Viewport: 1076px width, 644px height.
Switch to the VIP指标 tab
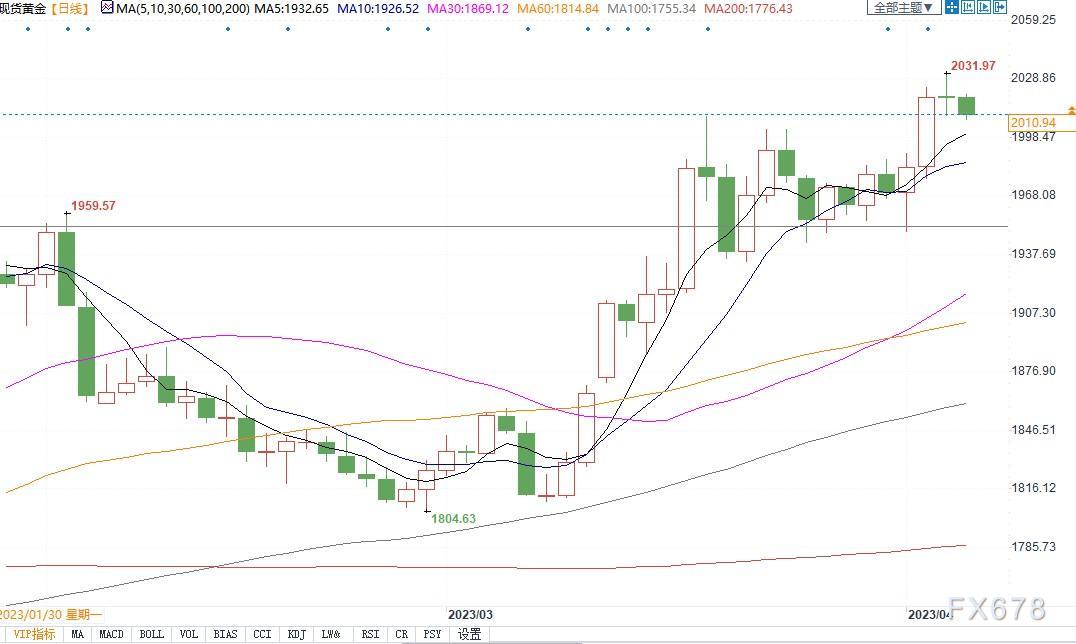coord(34,634)
